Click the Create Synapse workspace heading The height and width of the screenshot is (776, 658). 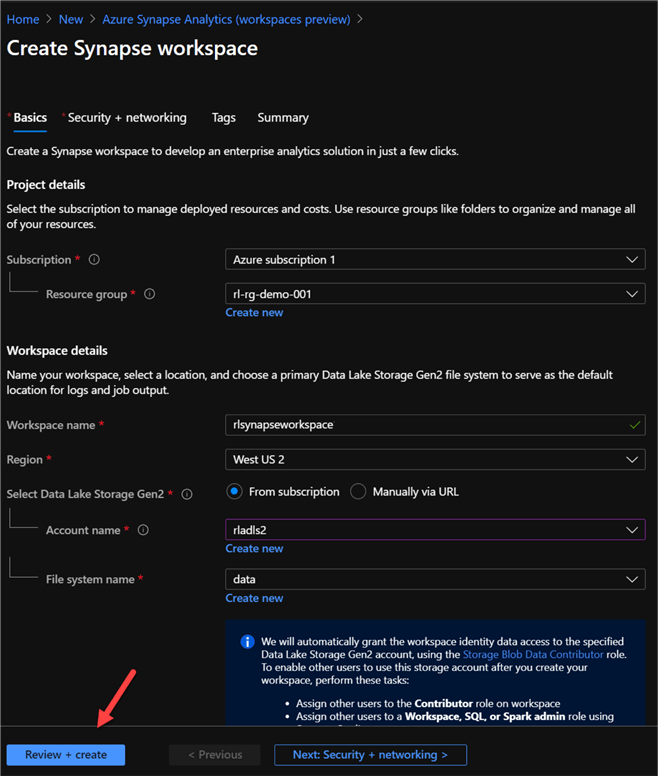(132, 48)
